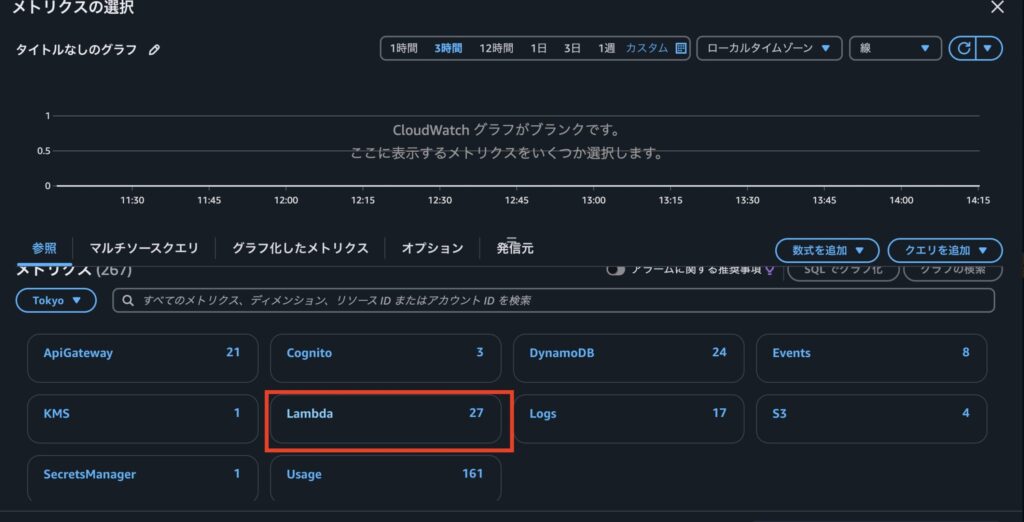This screenshot has width=1024, height=522.
Task: Close the metrics selection dialog
Action: click(x=997, y=7)
